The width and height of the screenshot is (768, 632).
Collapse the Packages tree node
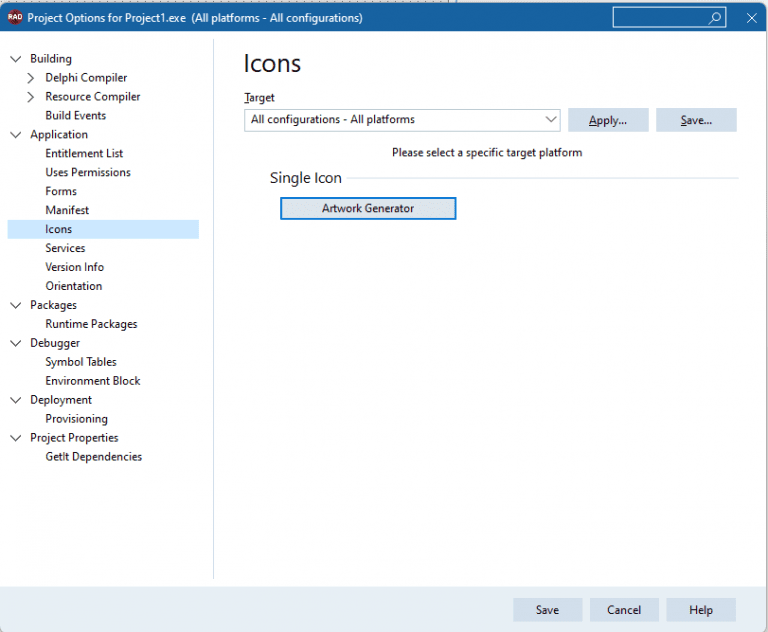tap(16, 305)
